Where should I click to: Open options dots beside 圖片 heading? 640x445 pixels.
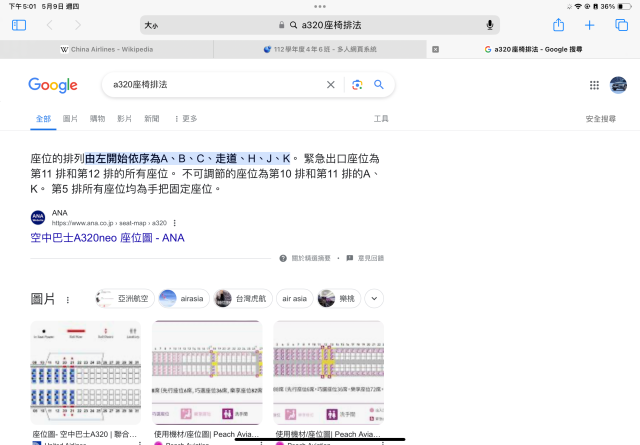[x=68, y=300]
